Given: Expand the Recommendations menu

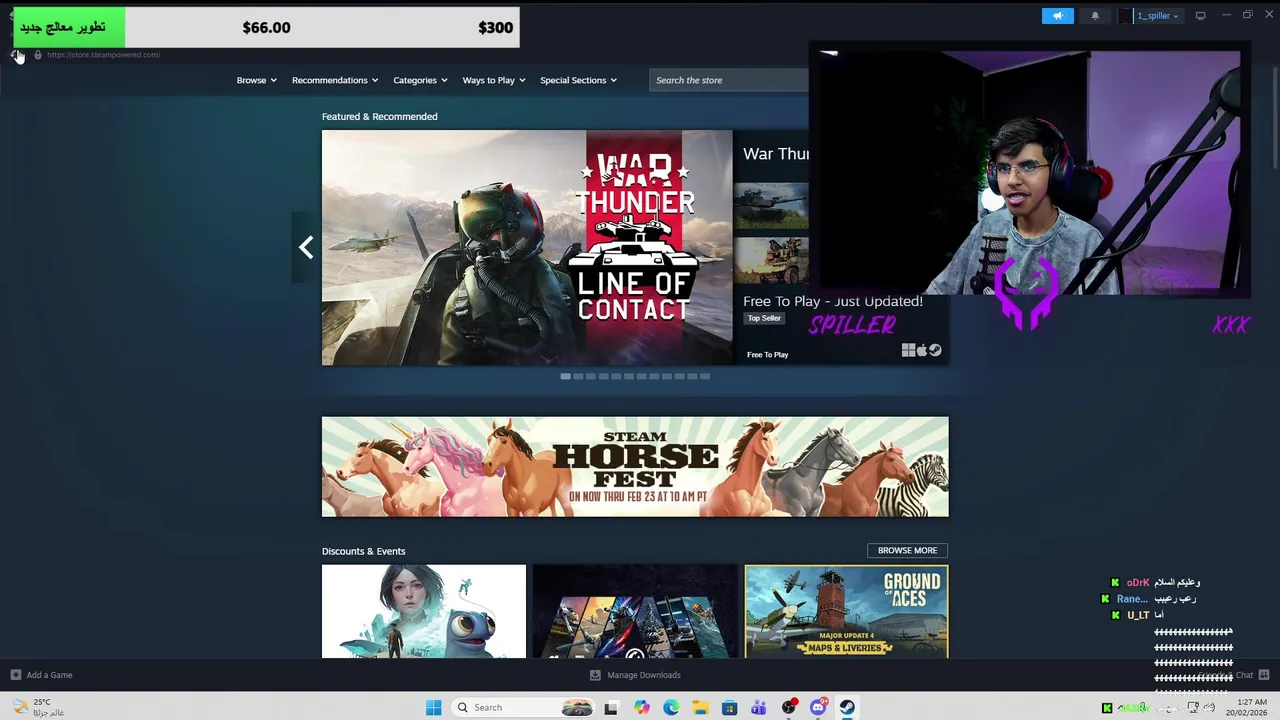Looking at the screenshot, I should pos(335,80).
